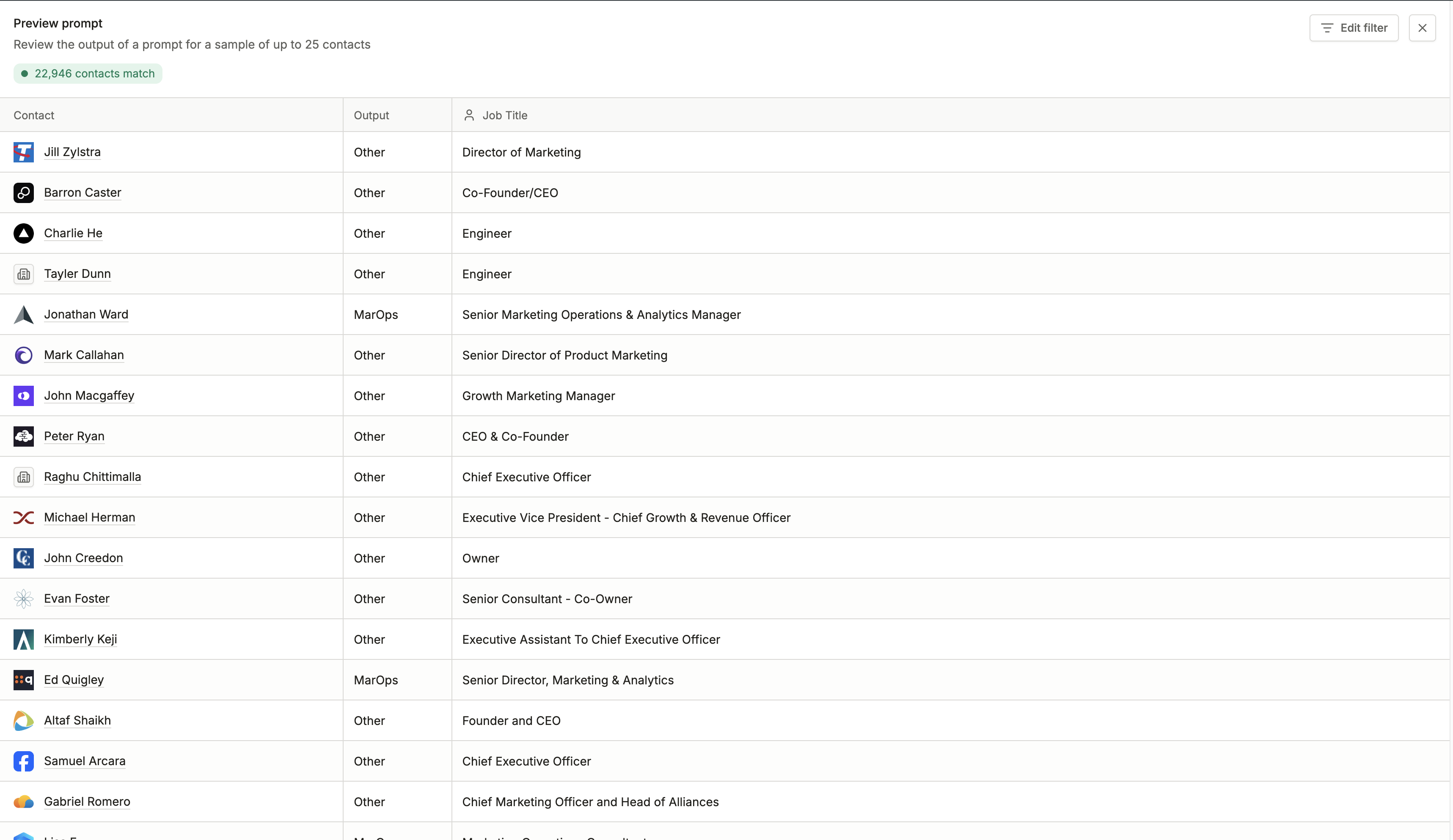The image size is (1453, 840).
Task: Select the Output column header
Action: 372,115
